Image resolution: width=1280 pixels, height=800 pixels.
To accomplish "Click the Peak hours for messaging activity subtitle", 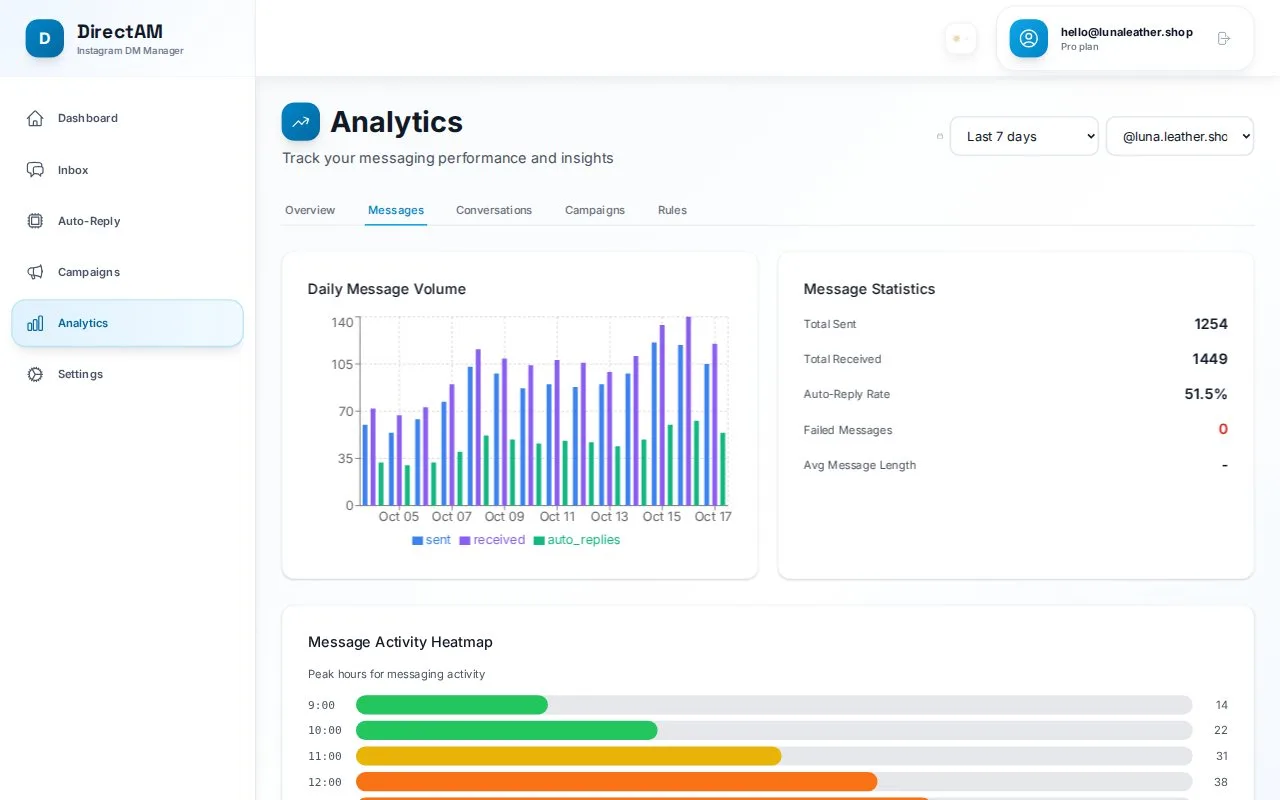I will (x=397, y=674).
